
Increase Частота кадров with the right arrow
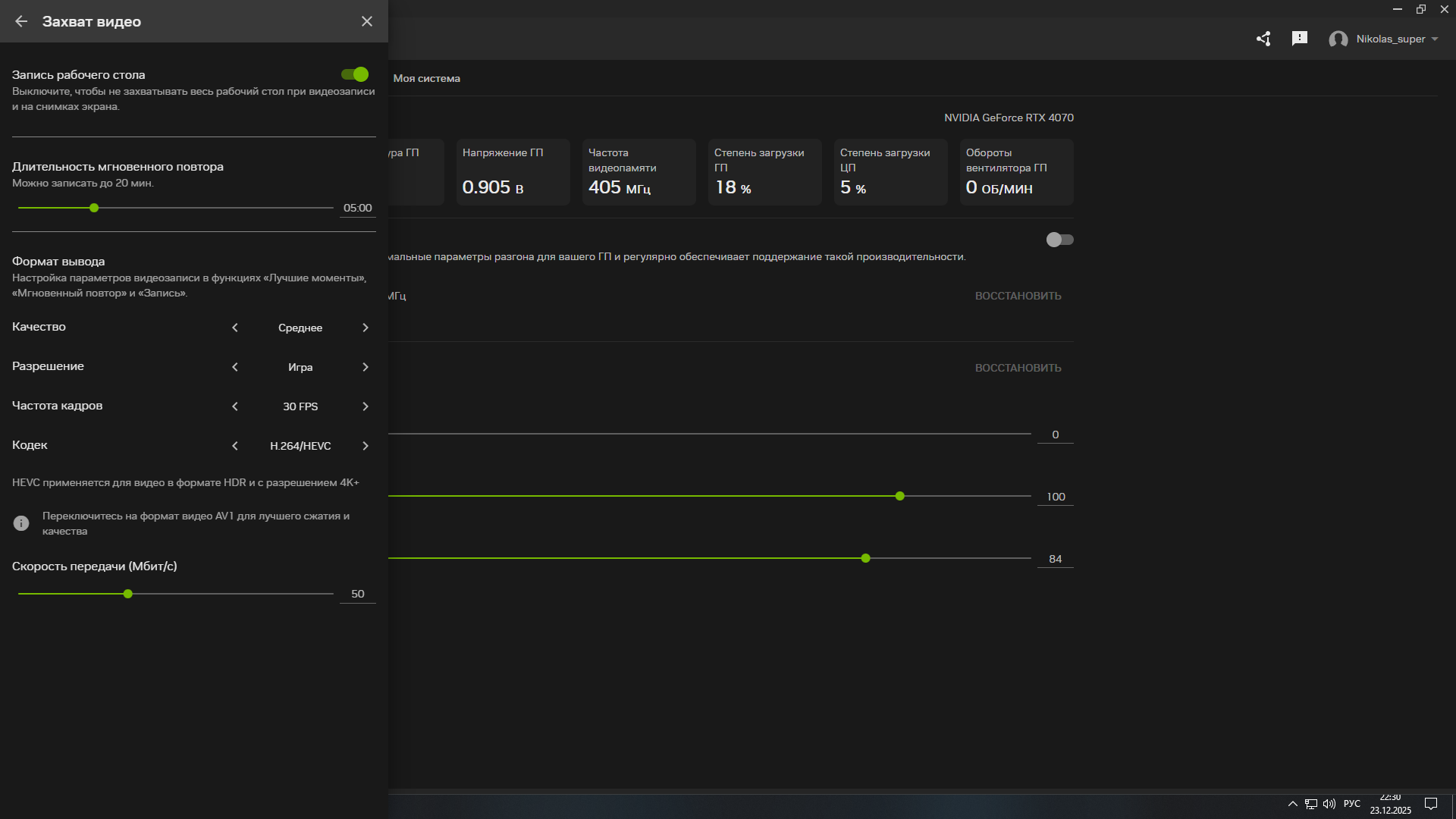coord(366,406)
